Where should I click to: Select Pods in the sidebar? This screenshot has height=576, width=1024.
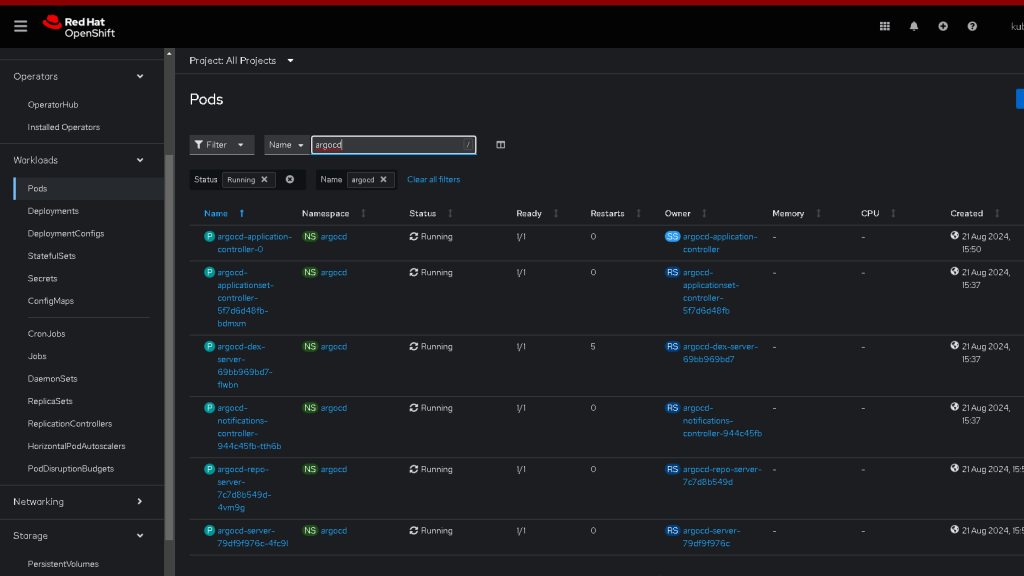pyautogui.click(x=37, y=189)
